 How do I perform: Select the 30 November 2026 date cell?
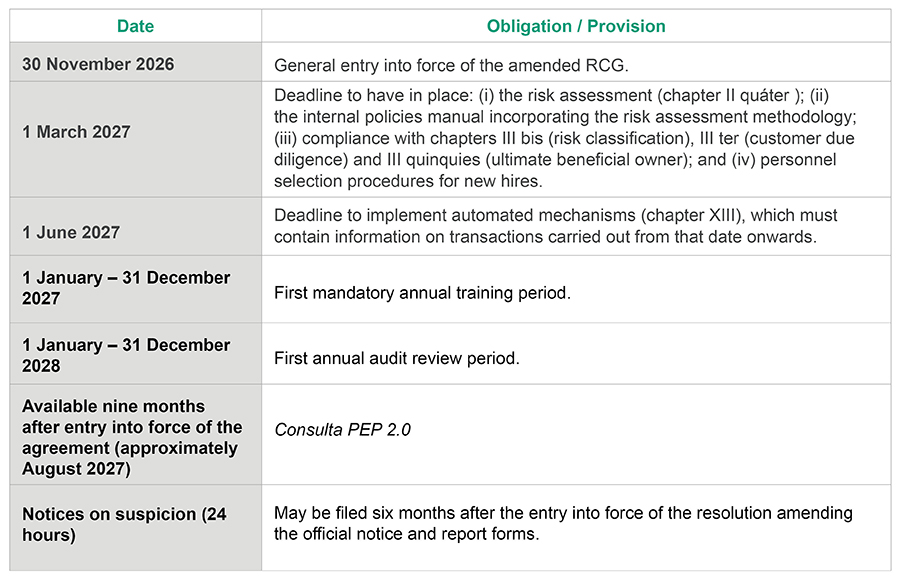tap(135, 62)
